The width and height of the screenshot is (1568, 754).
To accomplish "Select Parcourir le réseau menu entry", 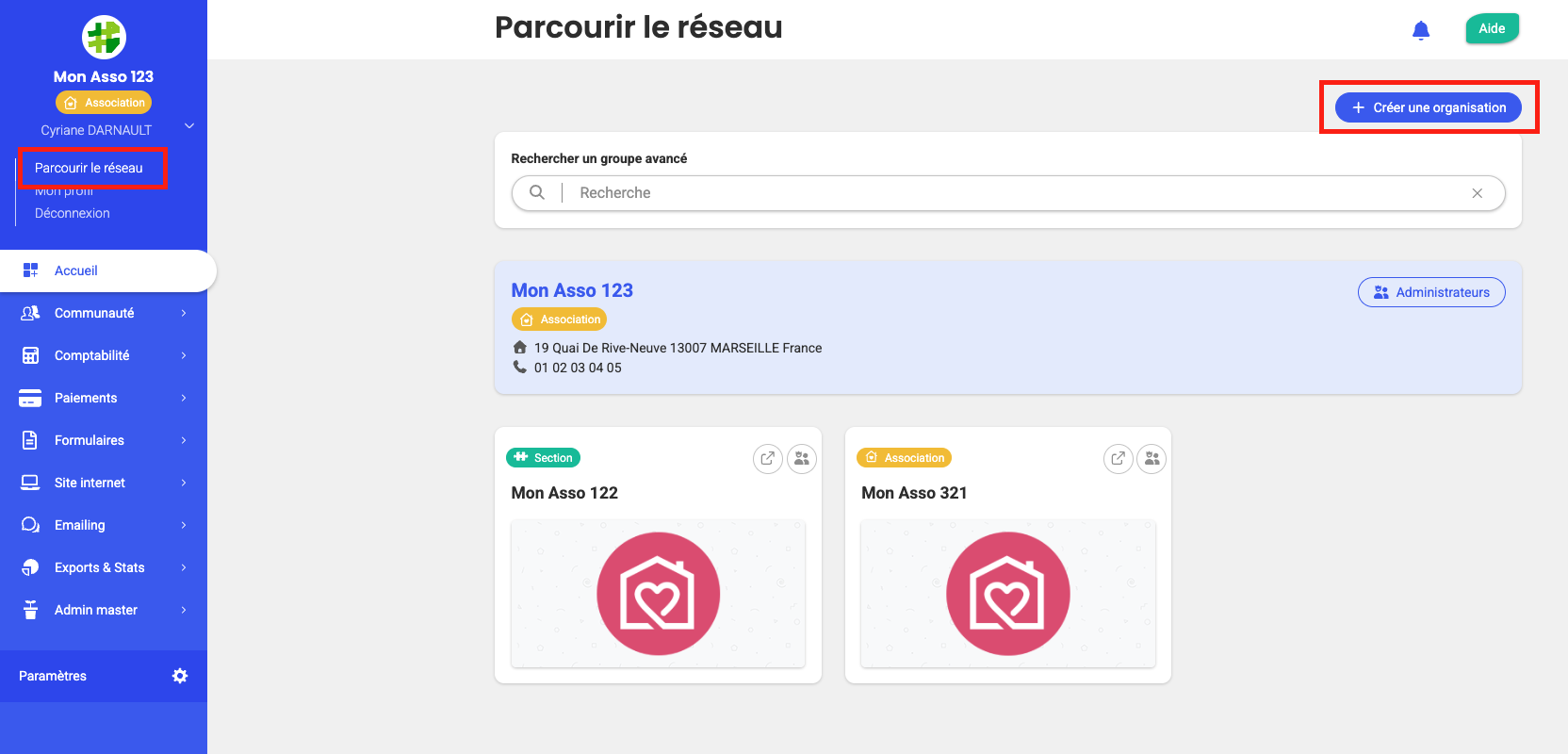I will pos(89,168).
